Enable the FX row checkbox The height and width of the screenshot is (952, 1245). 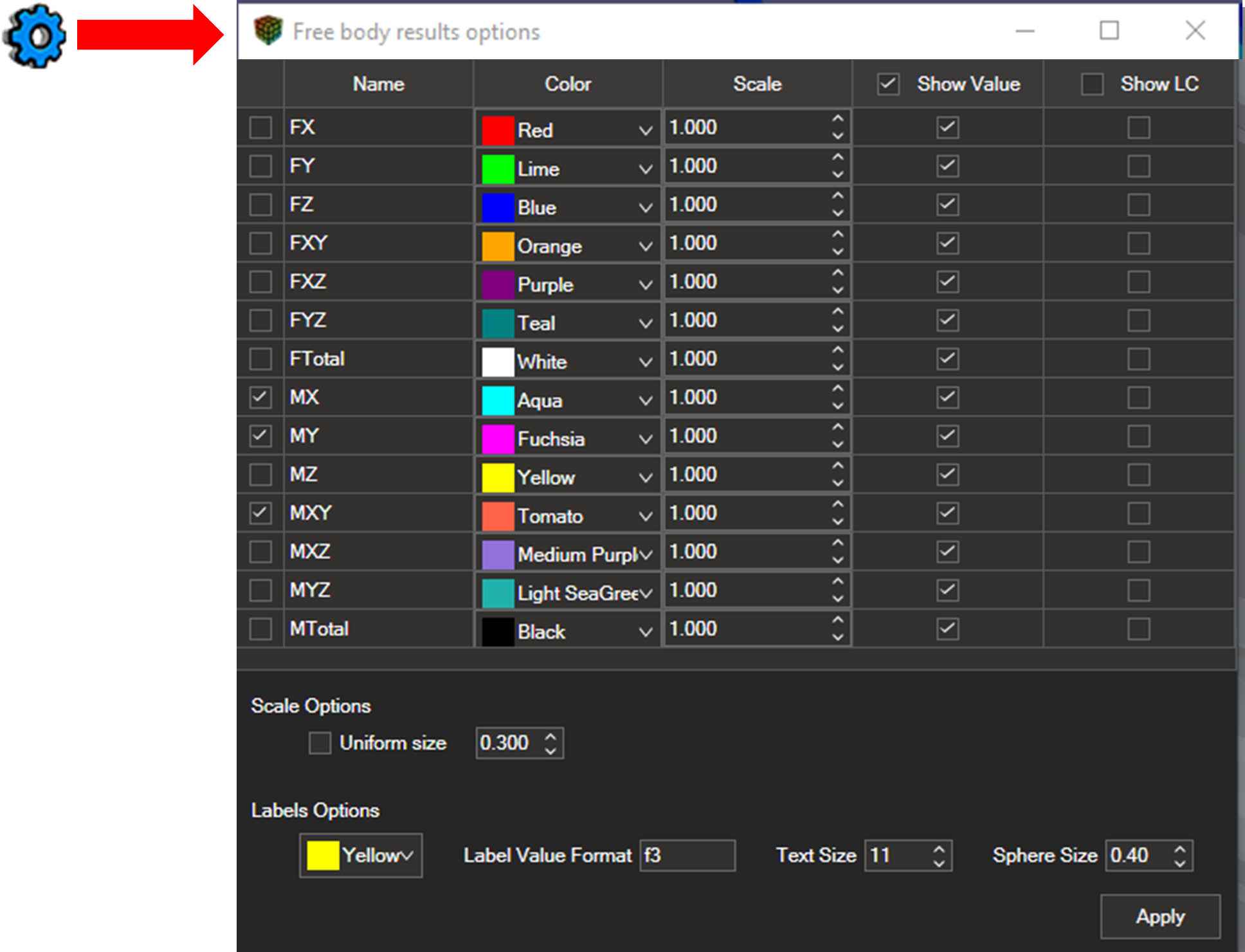coord(260,127)
